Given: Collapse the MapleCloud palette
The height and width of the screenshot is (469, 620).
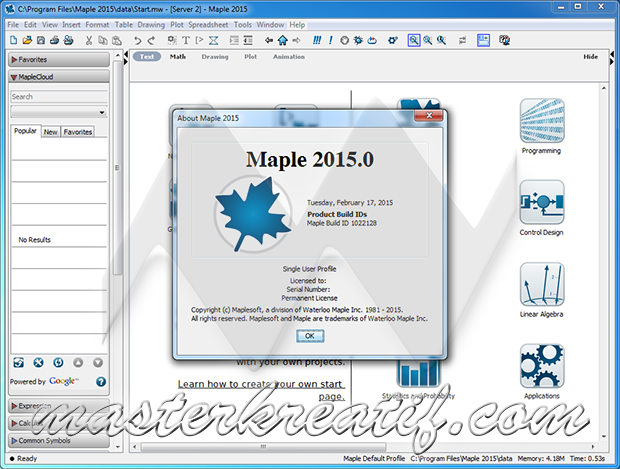Looking at the screenshot, I should coord(59,77).
